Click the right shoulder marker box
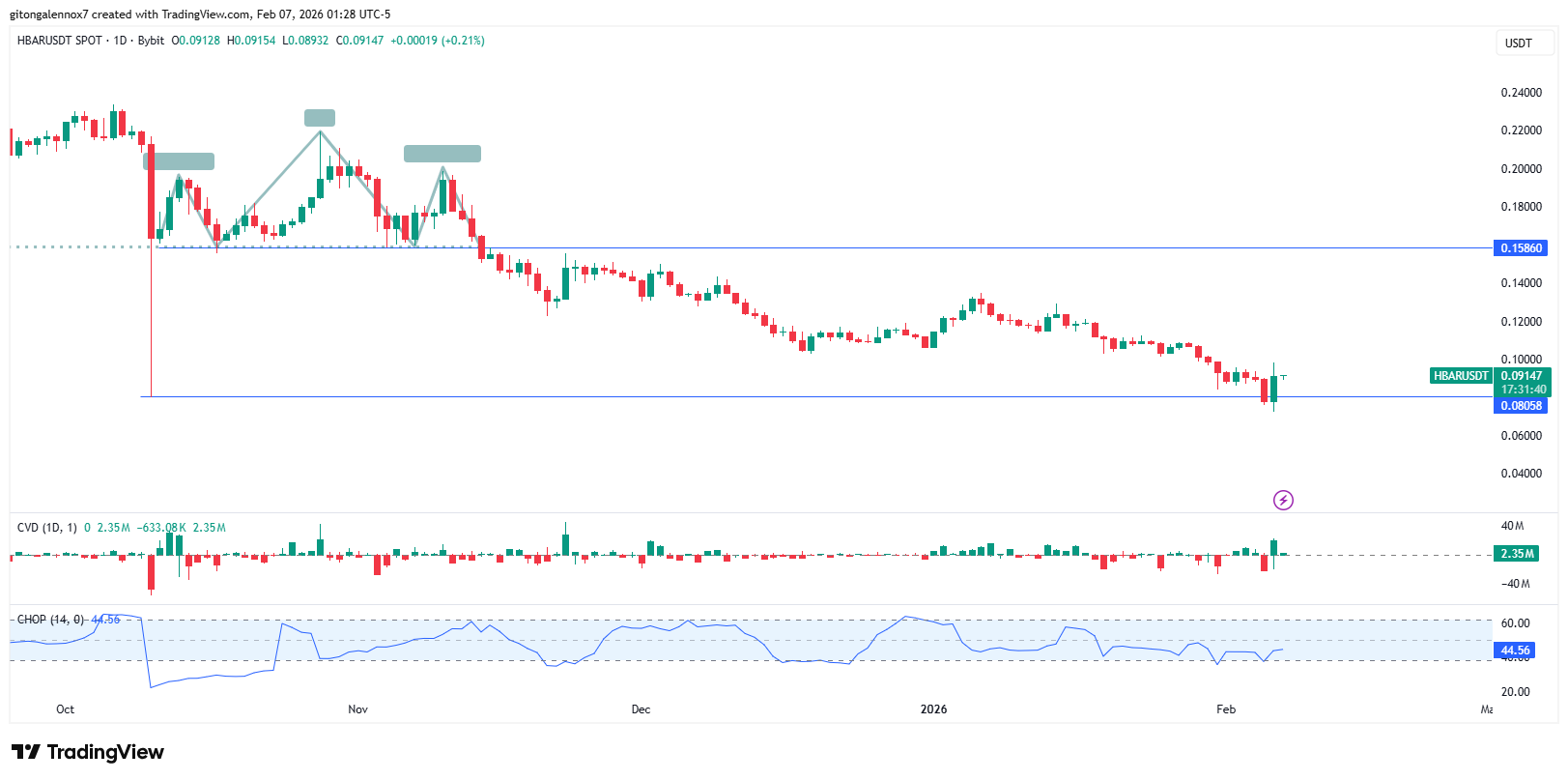1568x781 pixels. 442,154
